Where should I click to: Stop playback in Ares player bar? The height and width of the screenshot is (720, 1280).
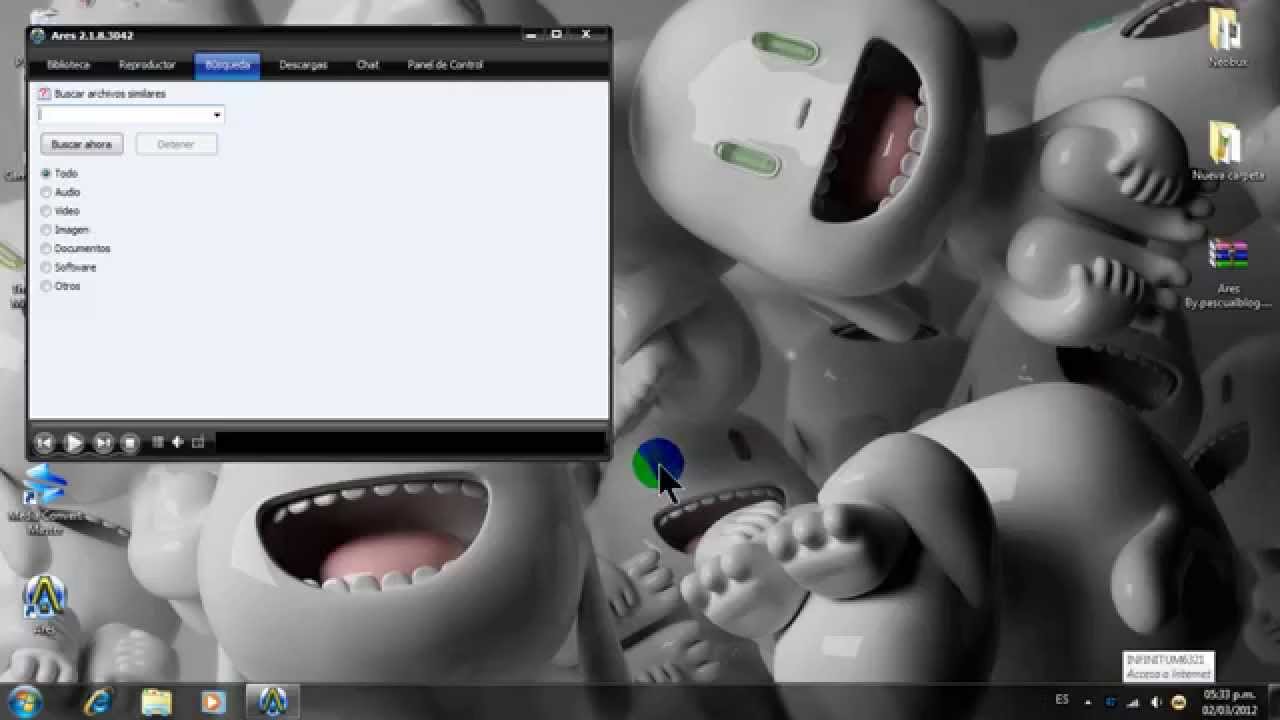130,442
